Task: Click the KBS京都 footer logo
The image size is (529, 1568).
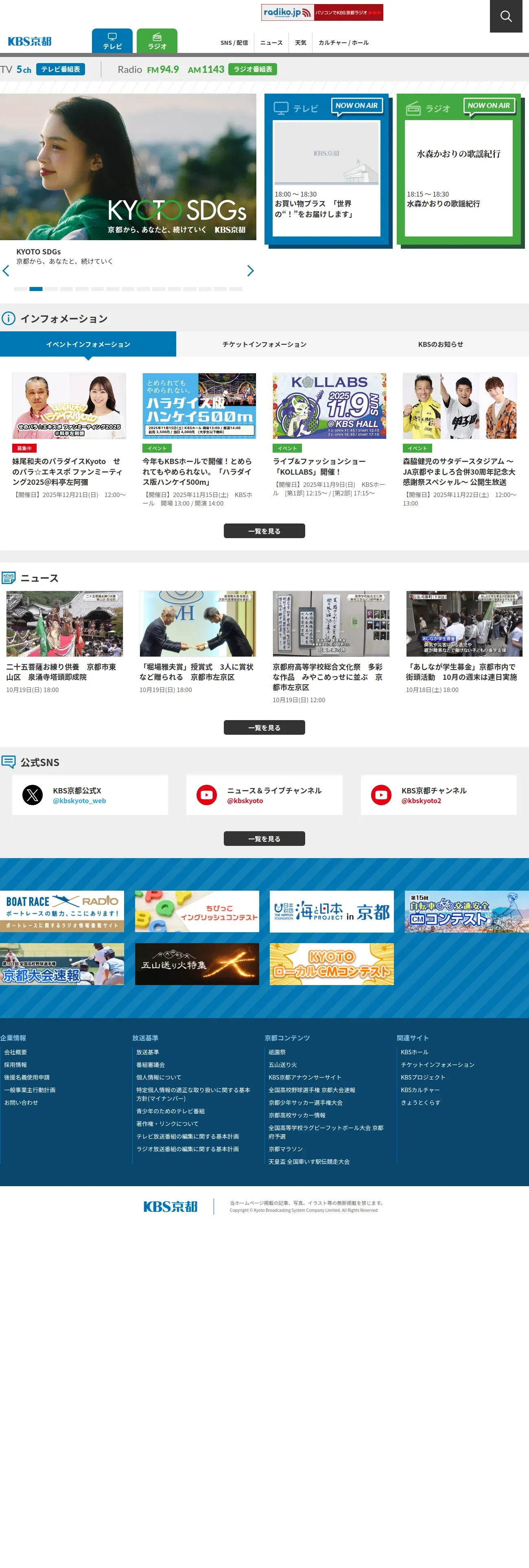Action: coord(171,1207)
